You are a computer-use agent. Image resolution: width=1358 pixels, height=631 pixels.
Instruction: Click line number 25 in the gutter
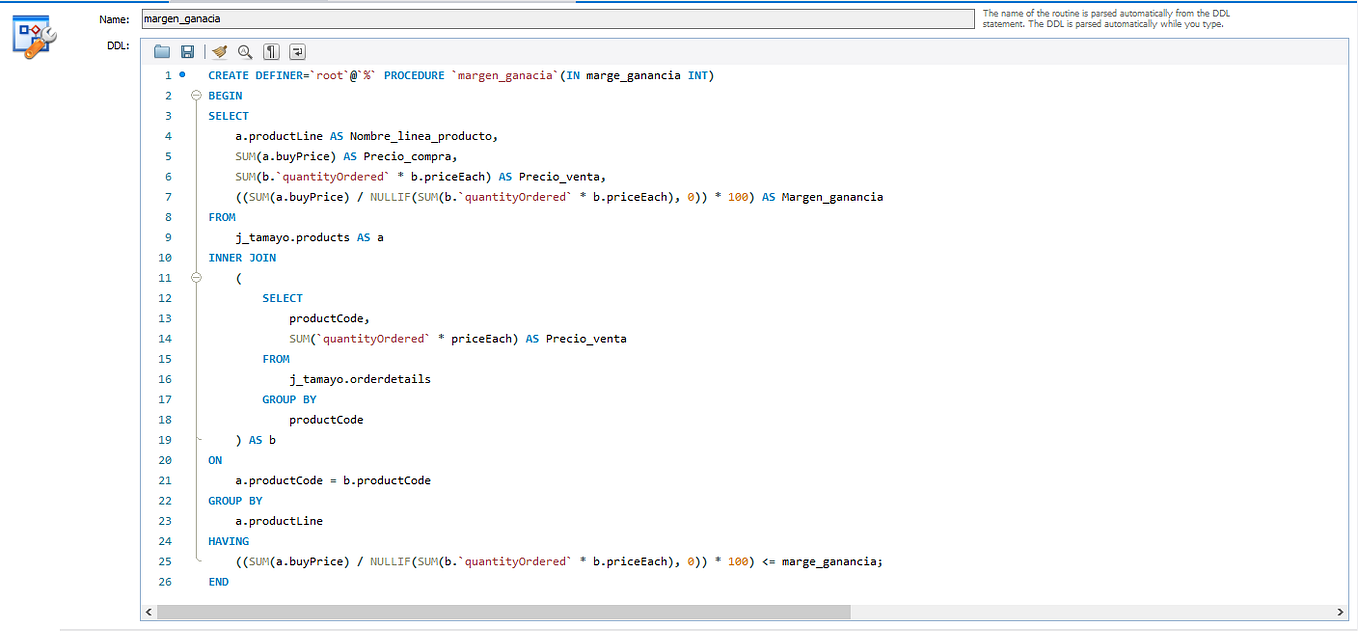click(x=165, y=561)
